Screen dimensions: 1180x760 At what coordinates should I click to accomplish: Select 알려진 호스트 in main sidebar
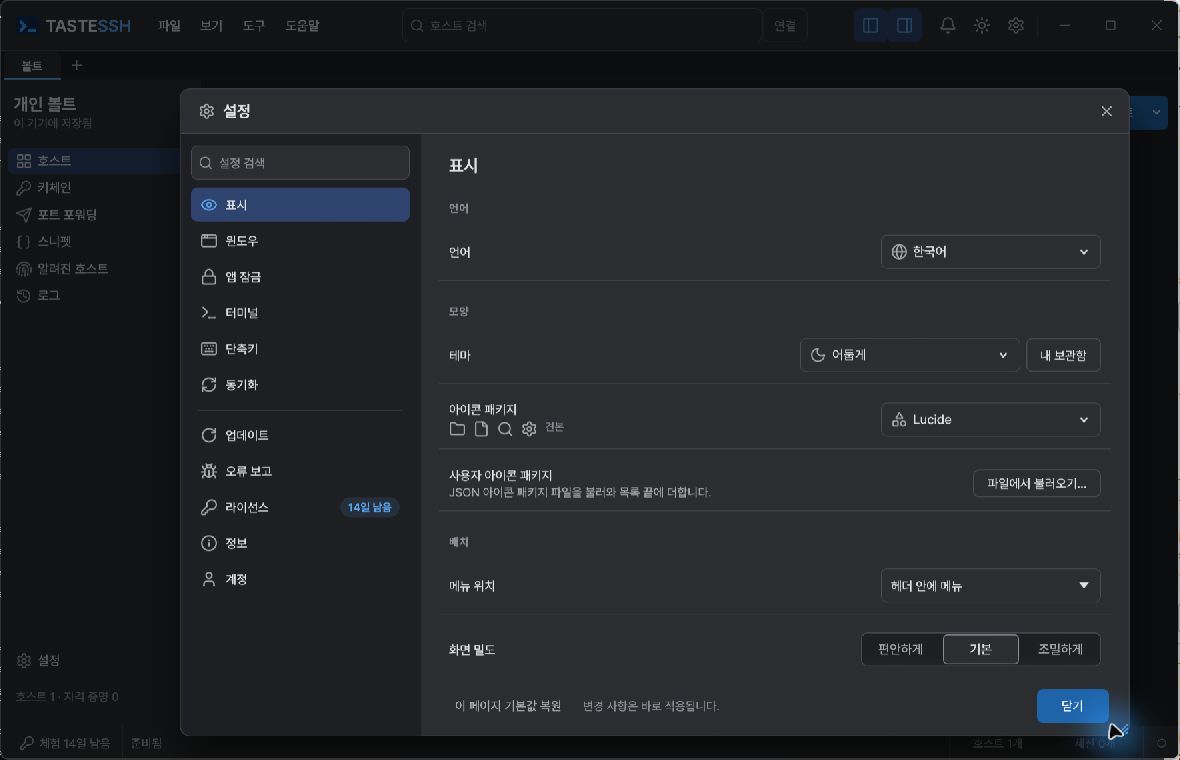pyautogui.click(x=94, y=269)
